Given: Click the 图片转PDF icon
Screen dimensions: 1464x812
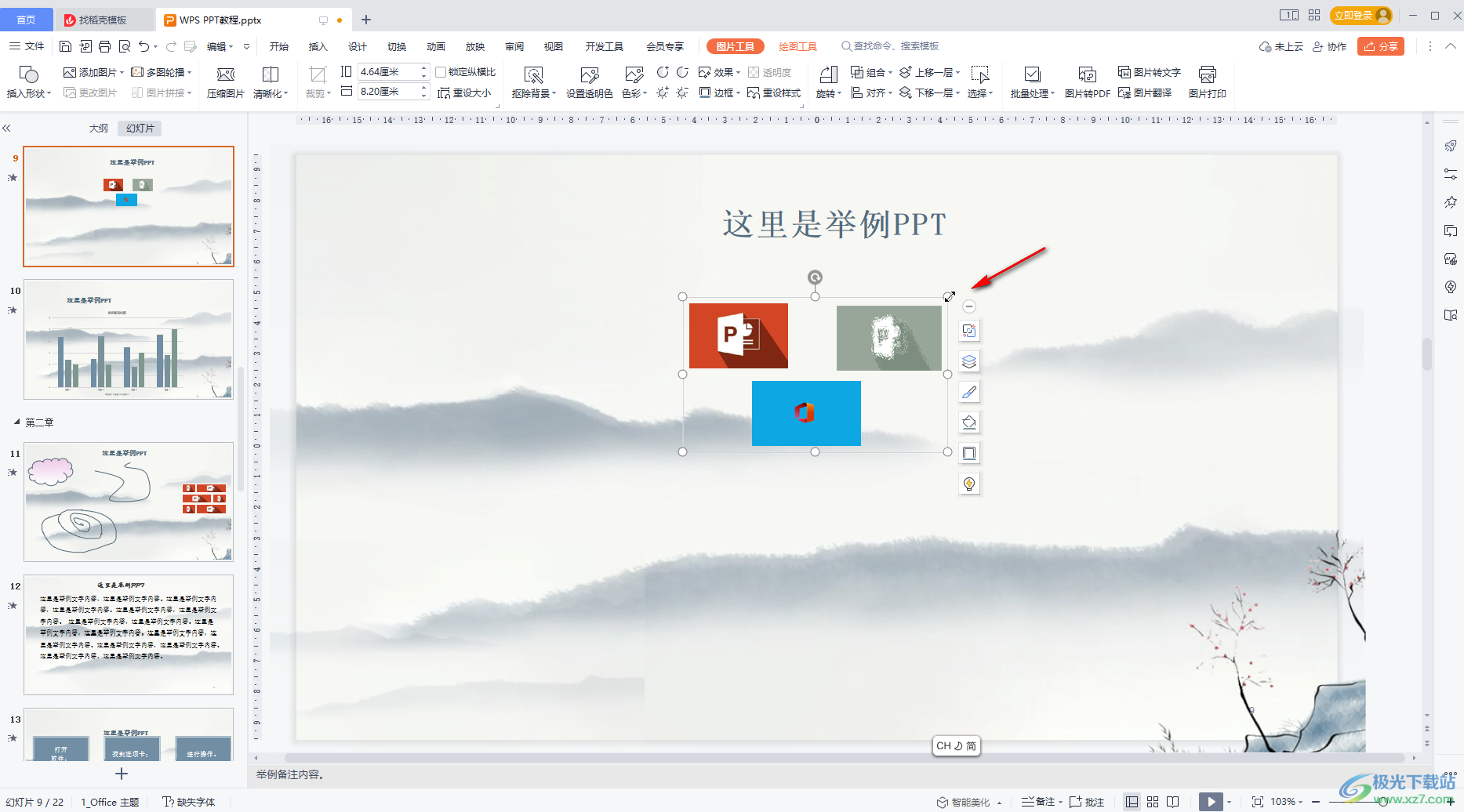Looking at the screenshot, I should coord(1087,74).
